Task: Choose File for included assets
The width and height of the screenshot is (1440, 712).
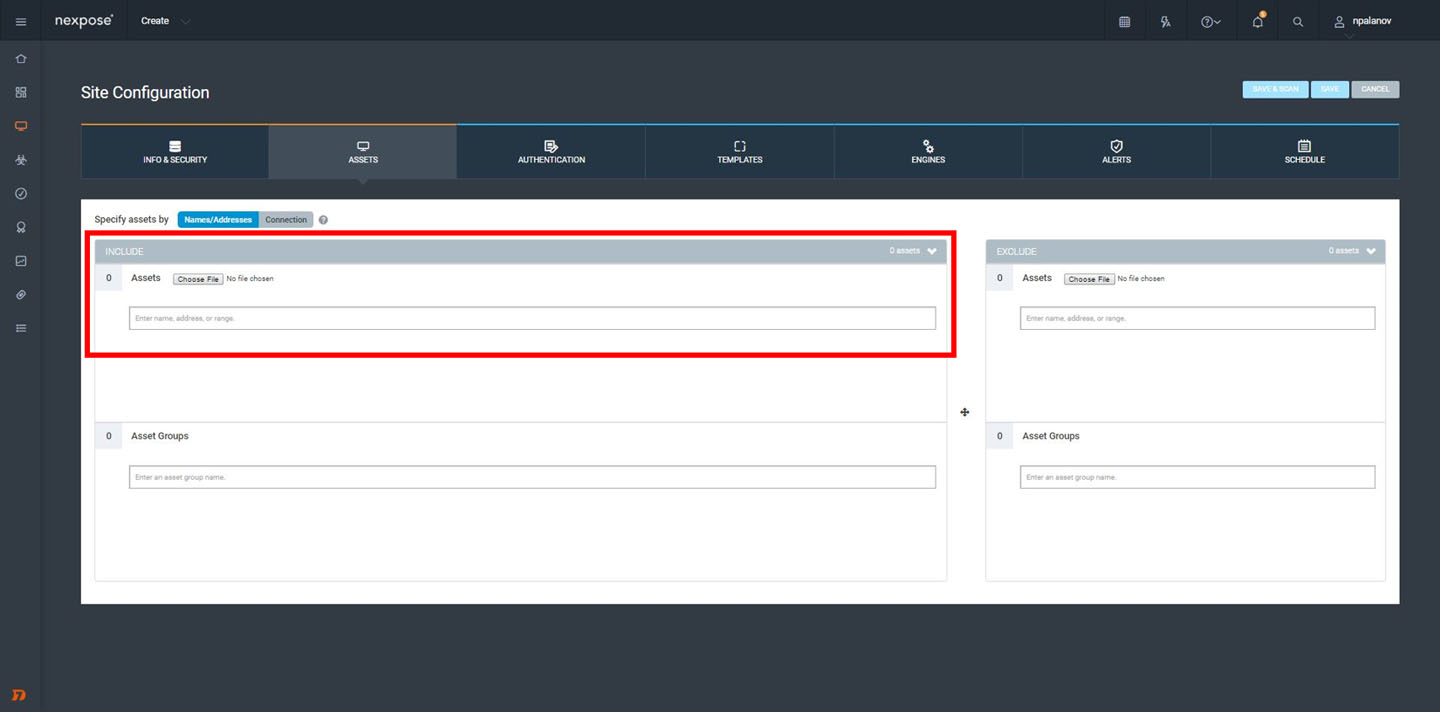Action: (x=198, y=279)
